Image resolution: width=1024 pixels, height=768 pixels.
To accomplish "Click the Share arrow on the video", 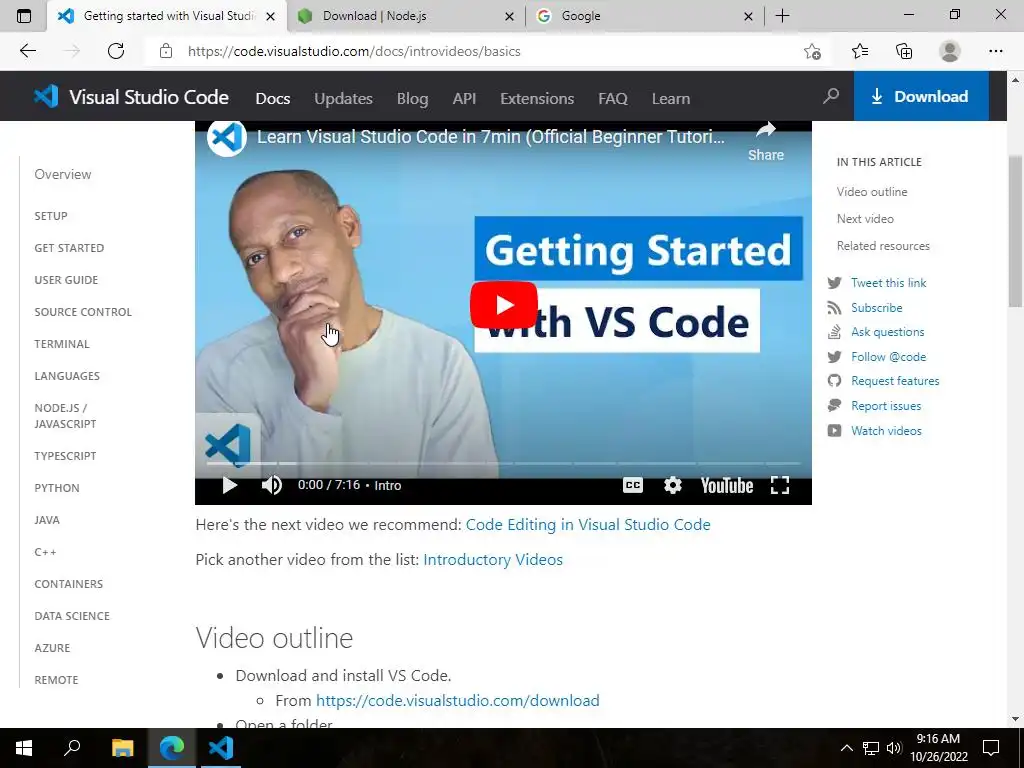I will [x=765, y=141].
